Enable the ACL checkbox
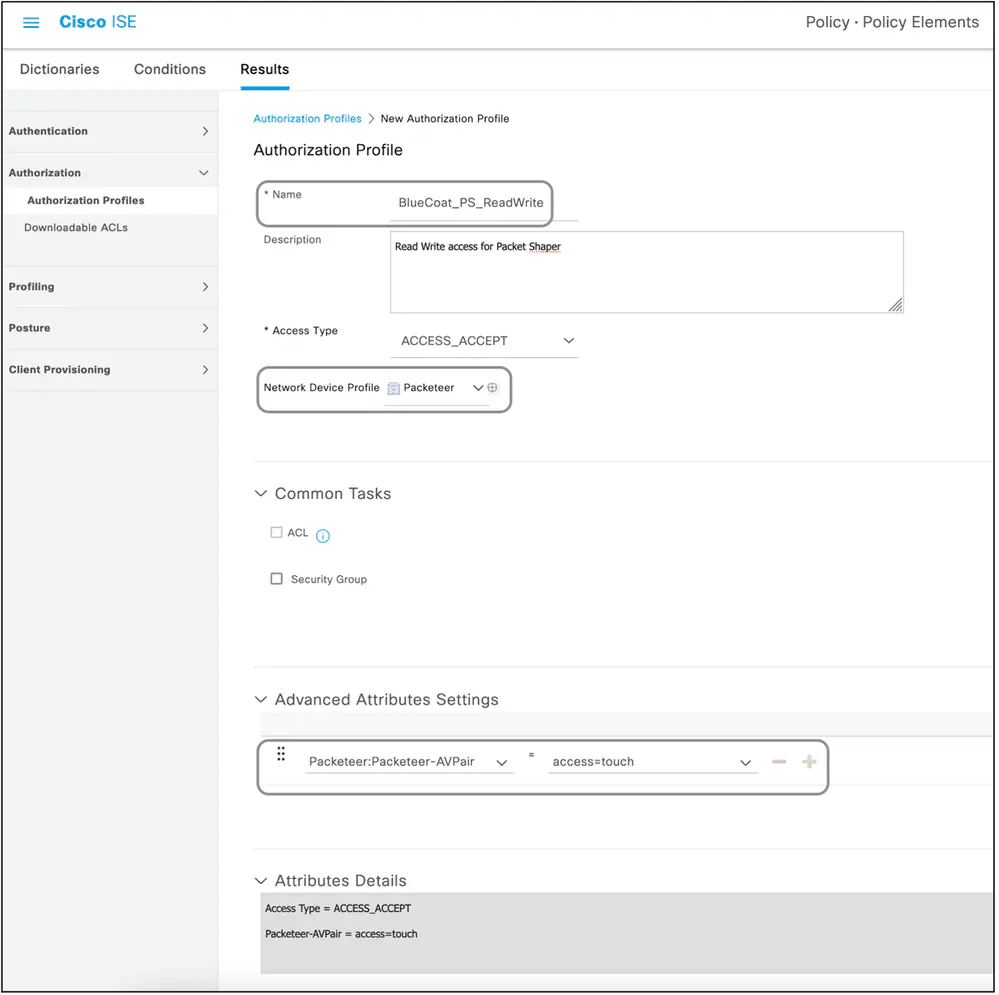 (276, 533)
